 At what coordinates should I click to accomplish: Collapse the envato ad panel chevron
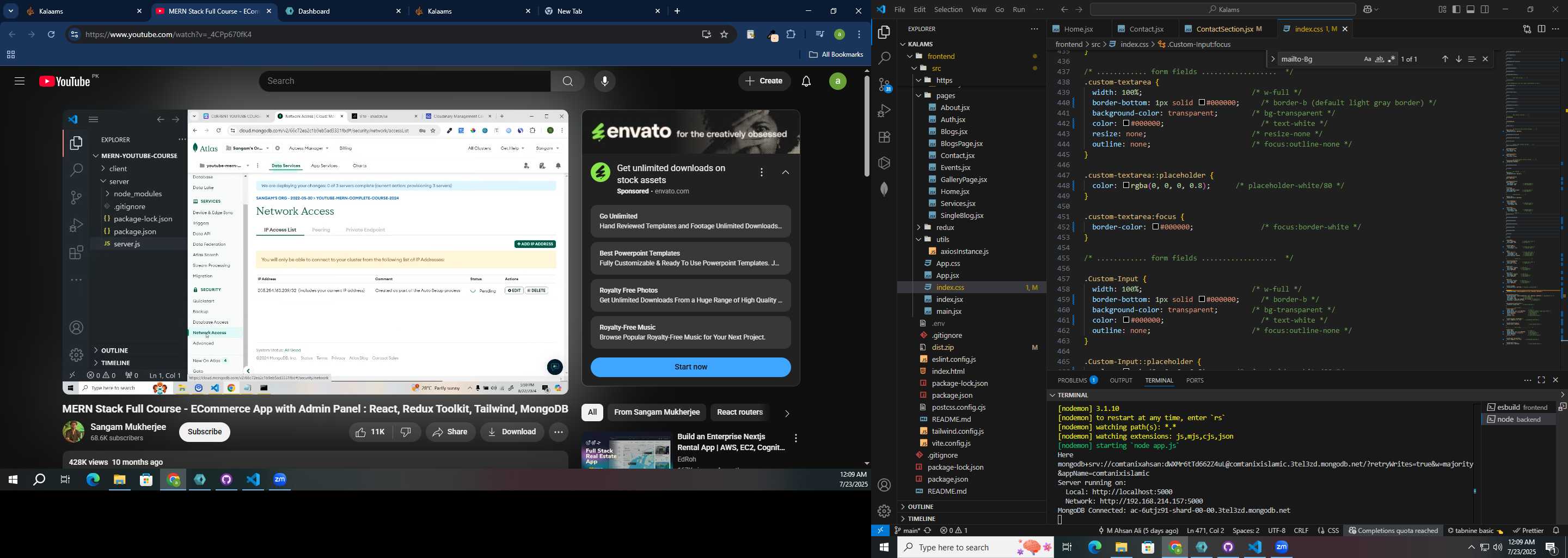click(x=786, y=173)
